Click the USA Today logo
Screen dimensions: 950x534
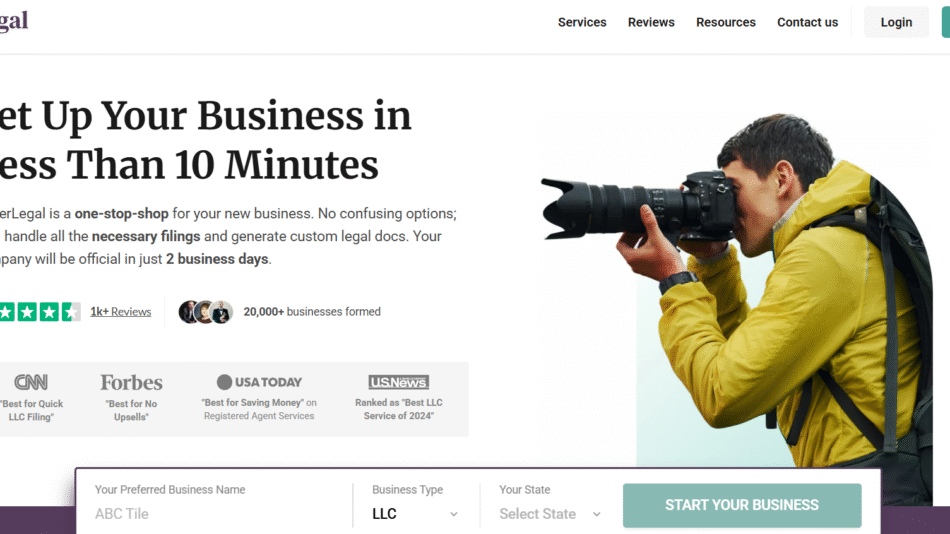coord(259,382)
